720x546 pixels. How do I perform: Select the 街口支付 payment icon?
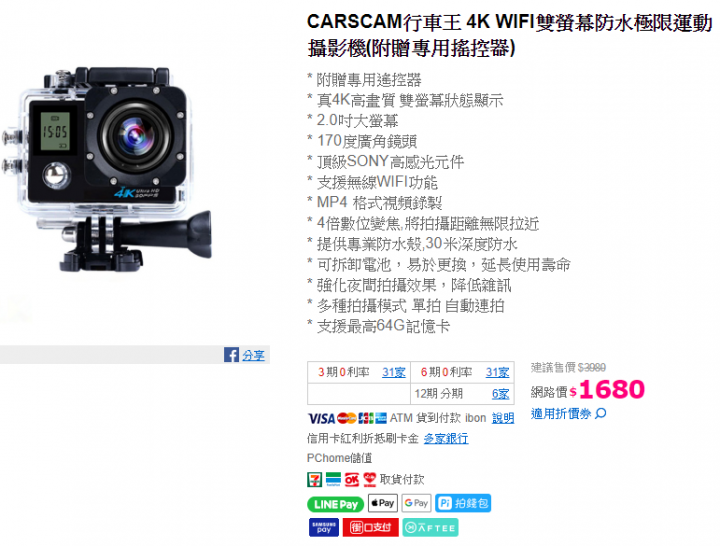click(x=371, y=527)
